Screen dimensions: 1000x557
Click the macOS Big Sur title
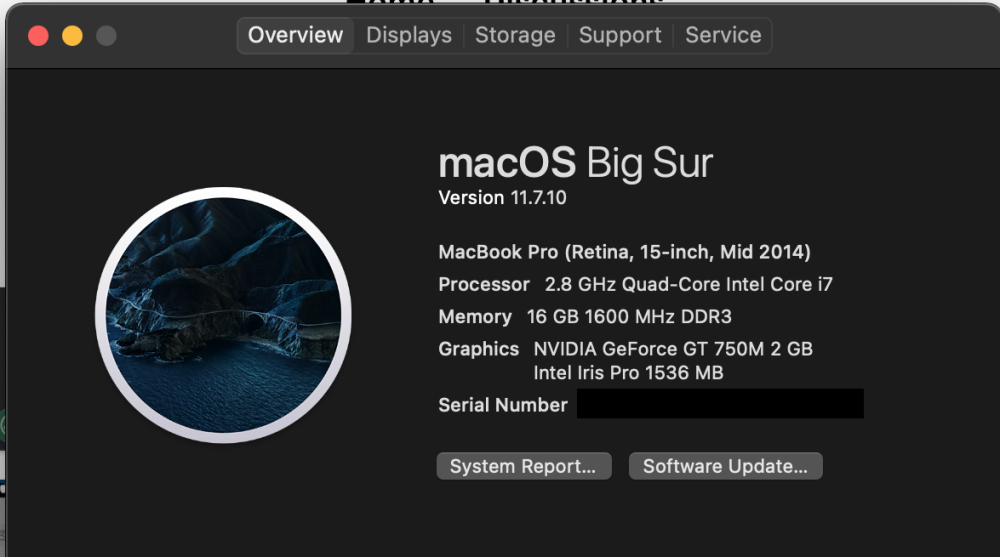click(x=575, y=163)
